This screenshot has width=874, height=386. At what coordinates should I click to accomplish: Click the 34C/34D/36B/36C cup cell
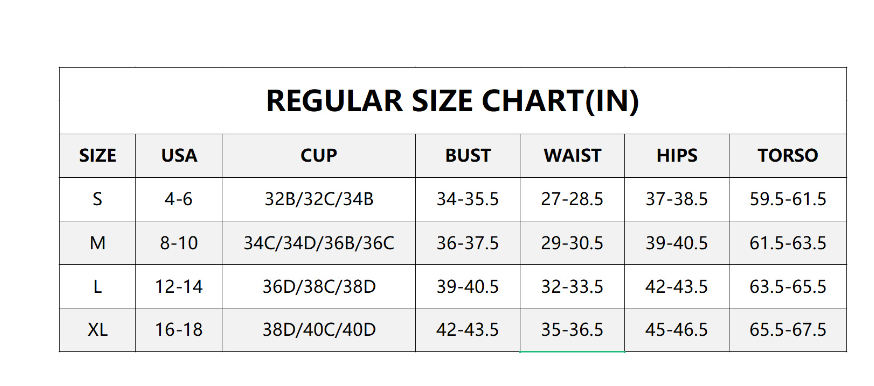point(319,243)
